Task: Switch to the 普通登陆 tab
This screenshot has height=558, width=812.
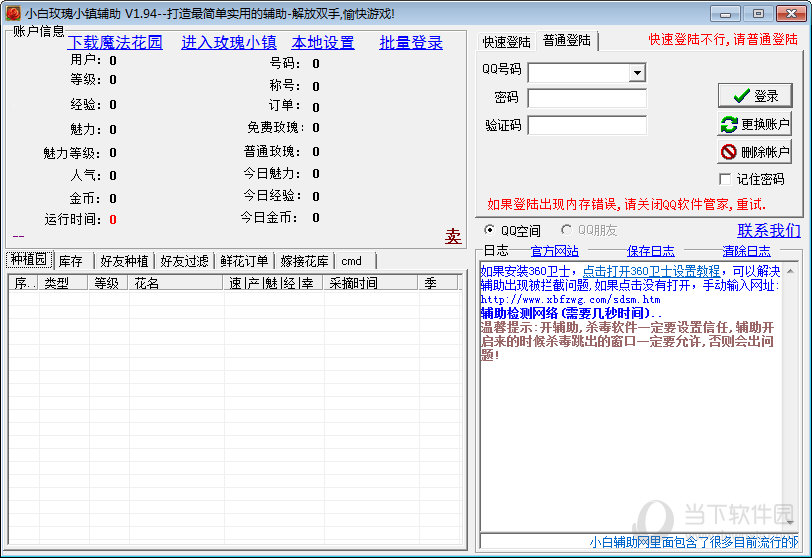Action: coord(567,40)
